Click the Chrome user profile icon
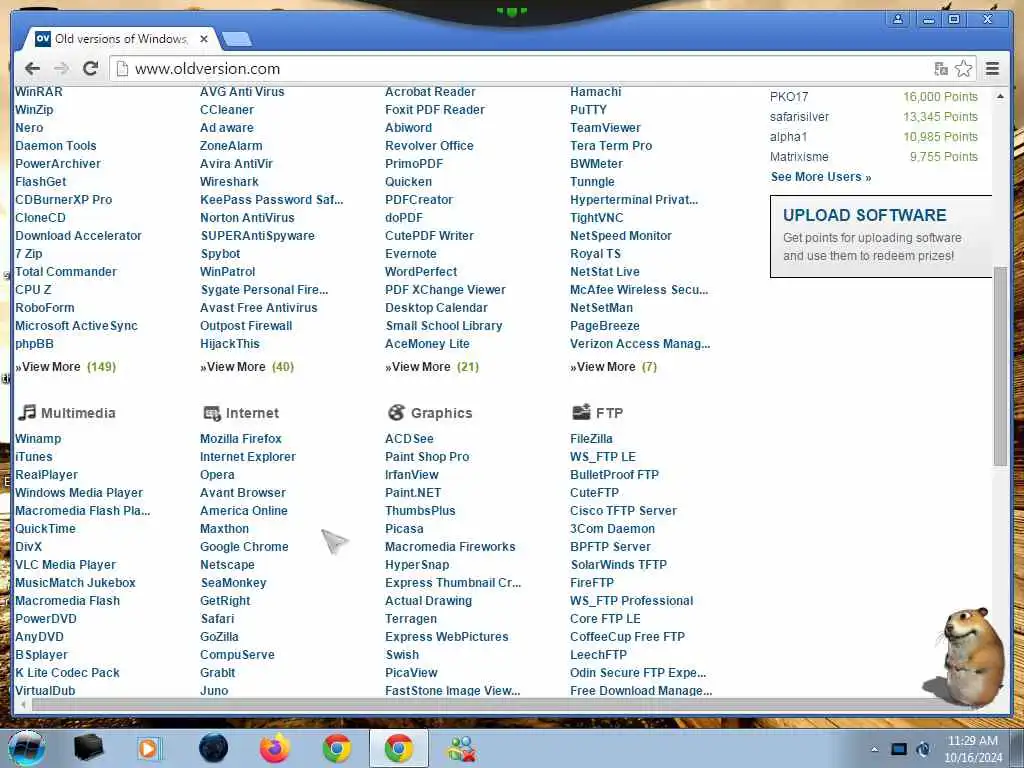The height and width of the screenshot is (768, 1024). [898, 19]
